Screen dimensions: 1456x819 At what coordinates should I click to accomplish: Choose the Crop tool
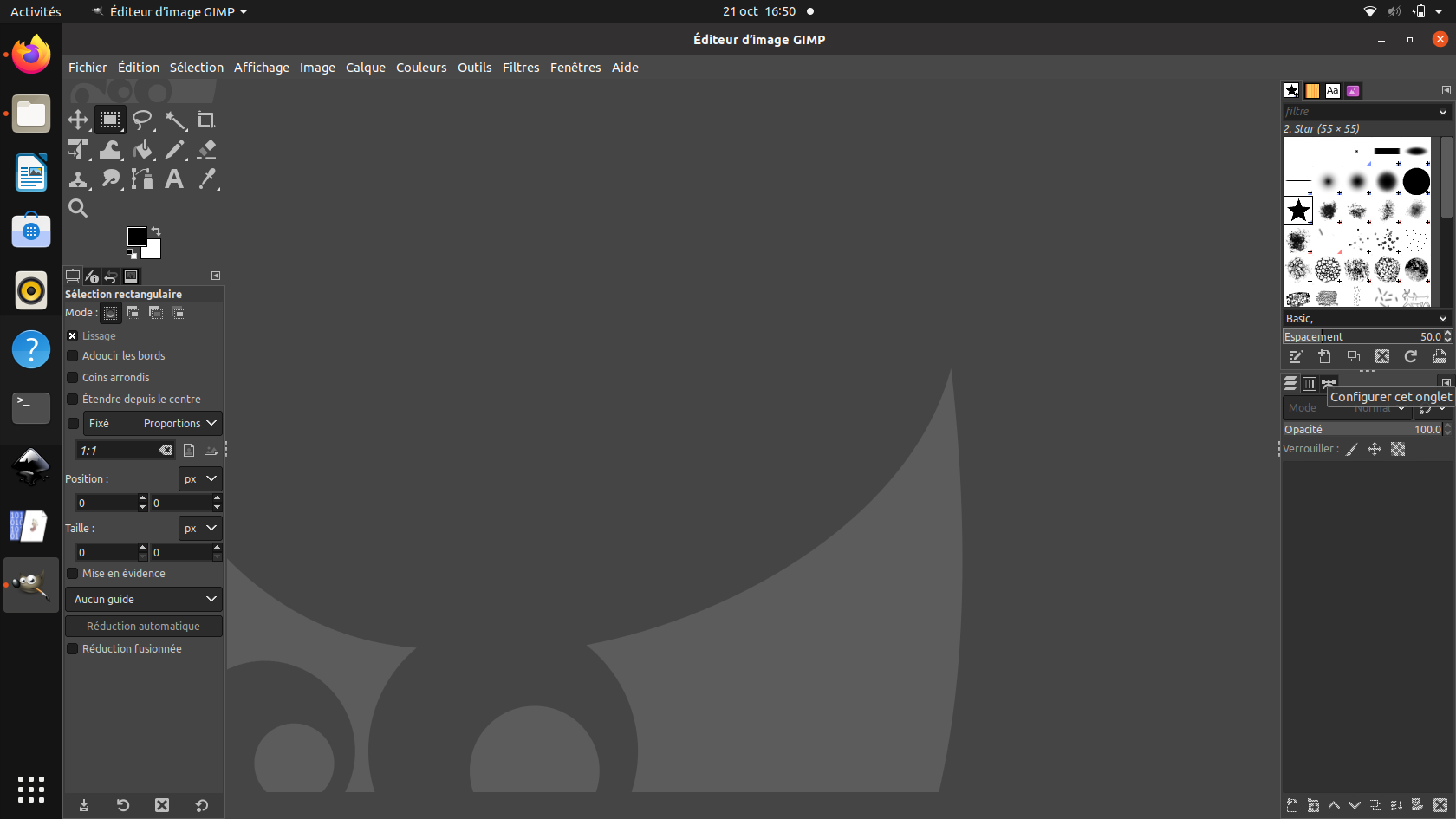click(206, 120)
